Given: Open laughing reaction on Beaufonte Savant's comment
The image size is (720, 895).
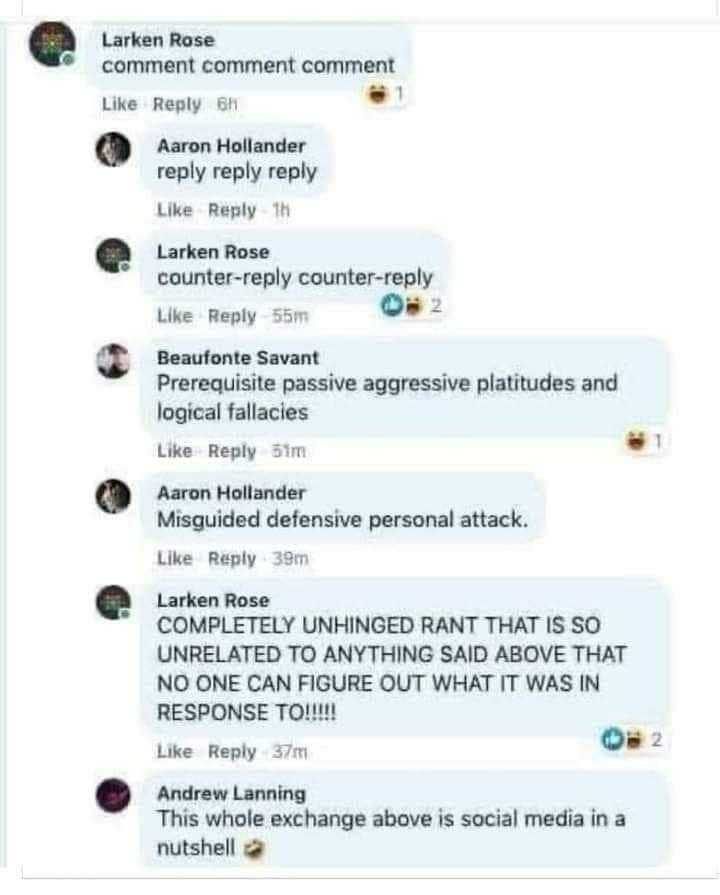Looking at the screenshot, I should (645, 441).
